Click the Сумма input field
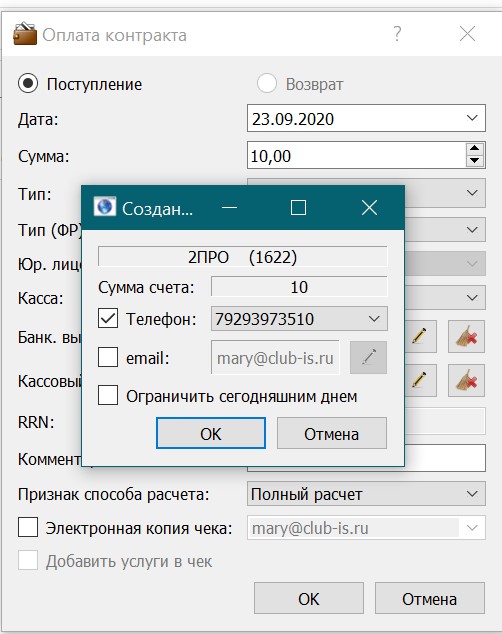This screenshot has width=502, height=634. [356, 155]
